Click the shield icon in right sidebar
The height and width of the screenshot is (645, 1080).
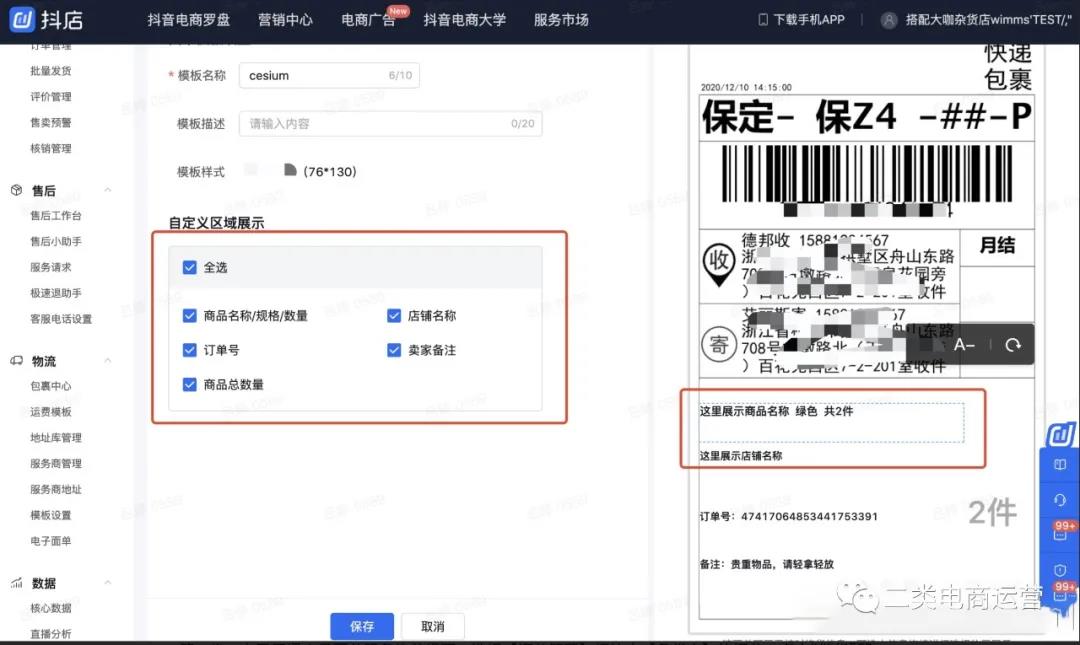point(1060,570)
